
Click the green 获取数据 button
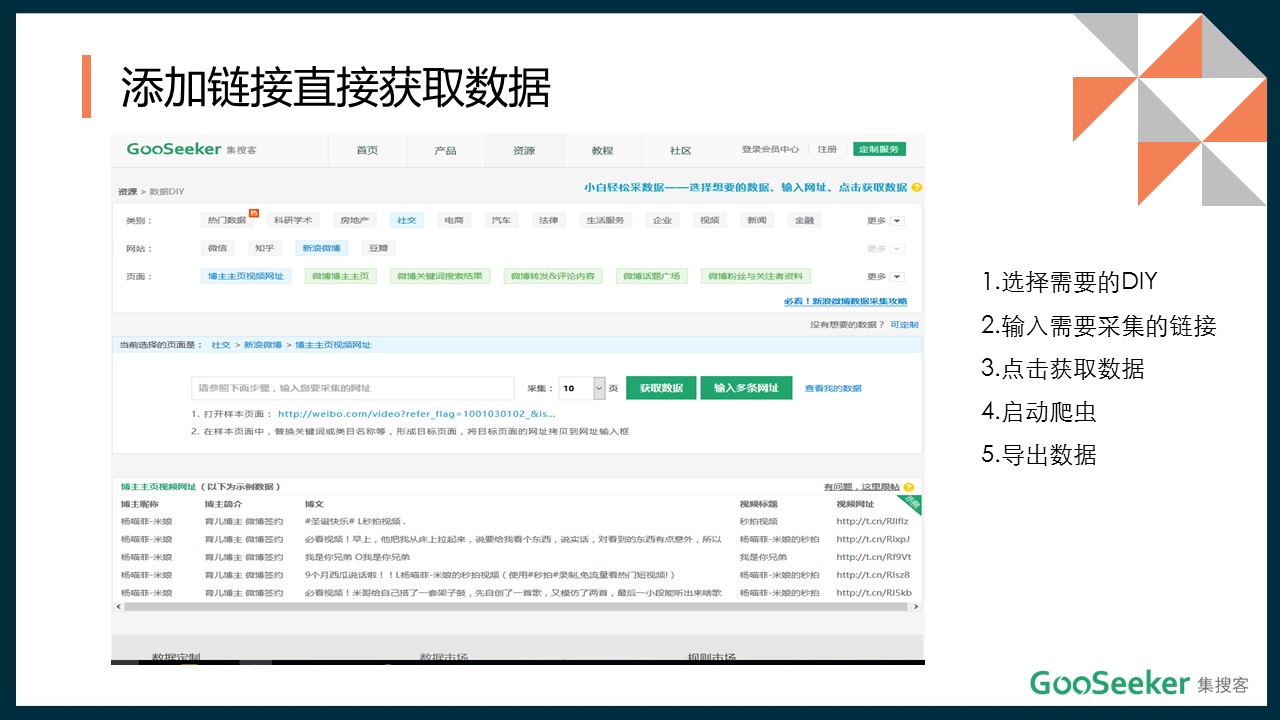pyautogui.click(x=661, y=388)
